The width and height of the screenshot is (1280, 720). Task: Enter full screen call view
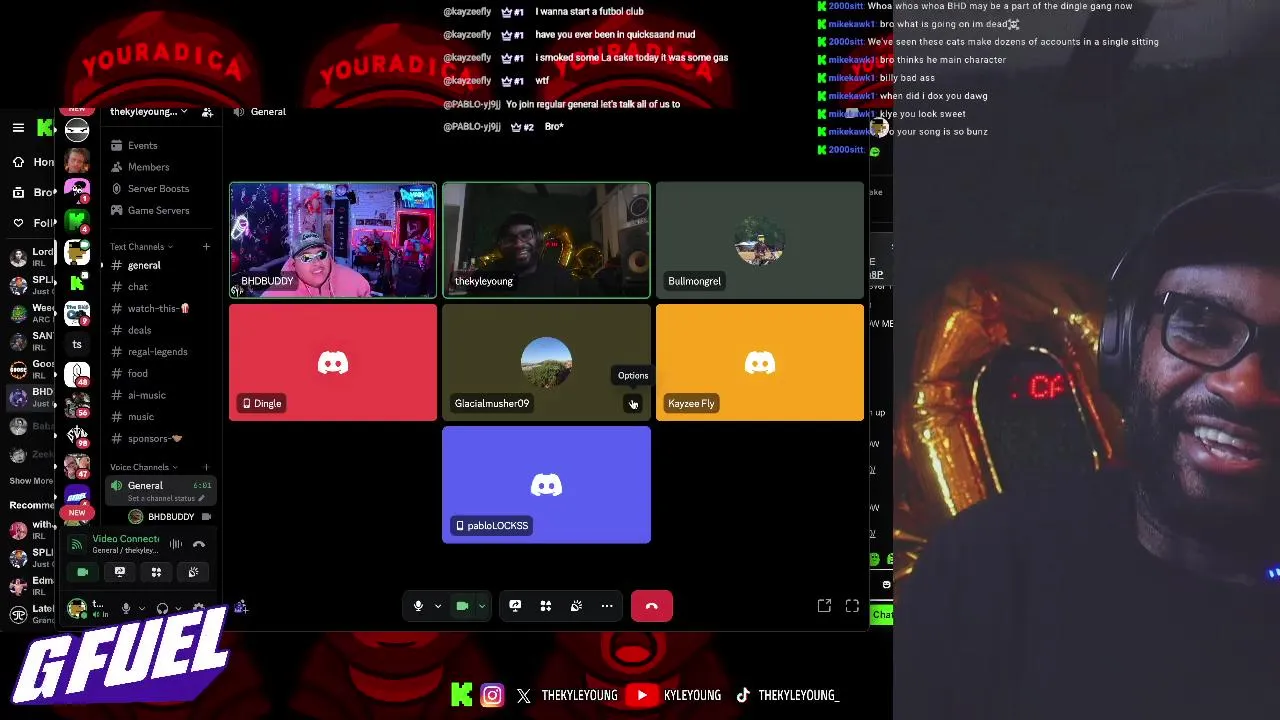coord(852,606)
